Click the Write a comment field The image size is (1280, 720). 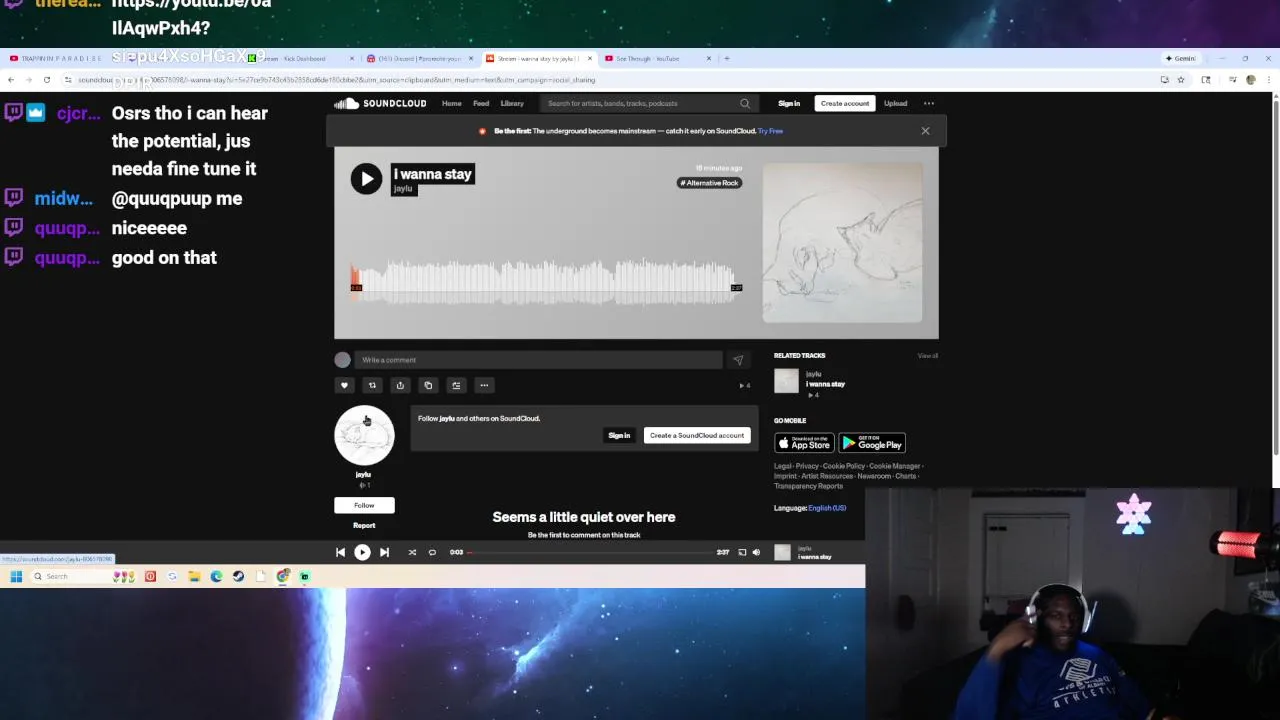coord(538,360)
